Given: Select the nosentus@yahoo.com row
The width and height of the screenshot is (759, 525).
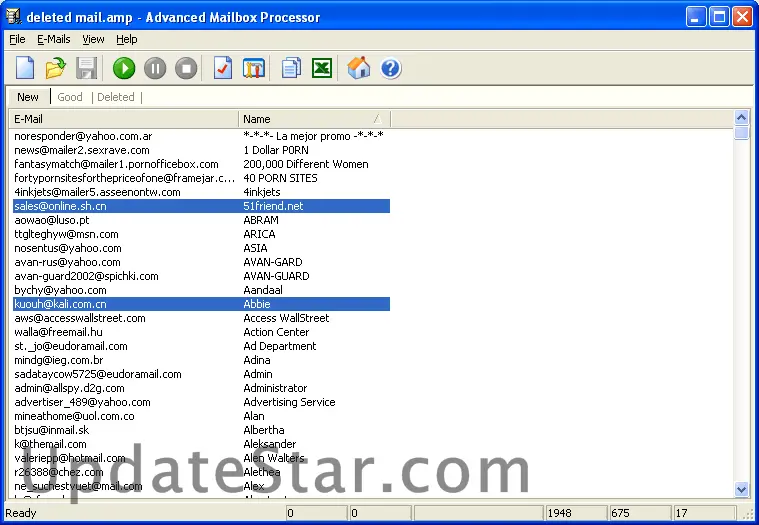Looking at the screenshot, I should (x=201, y=248).
